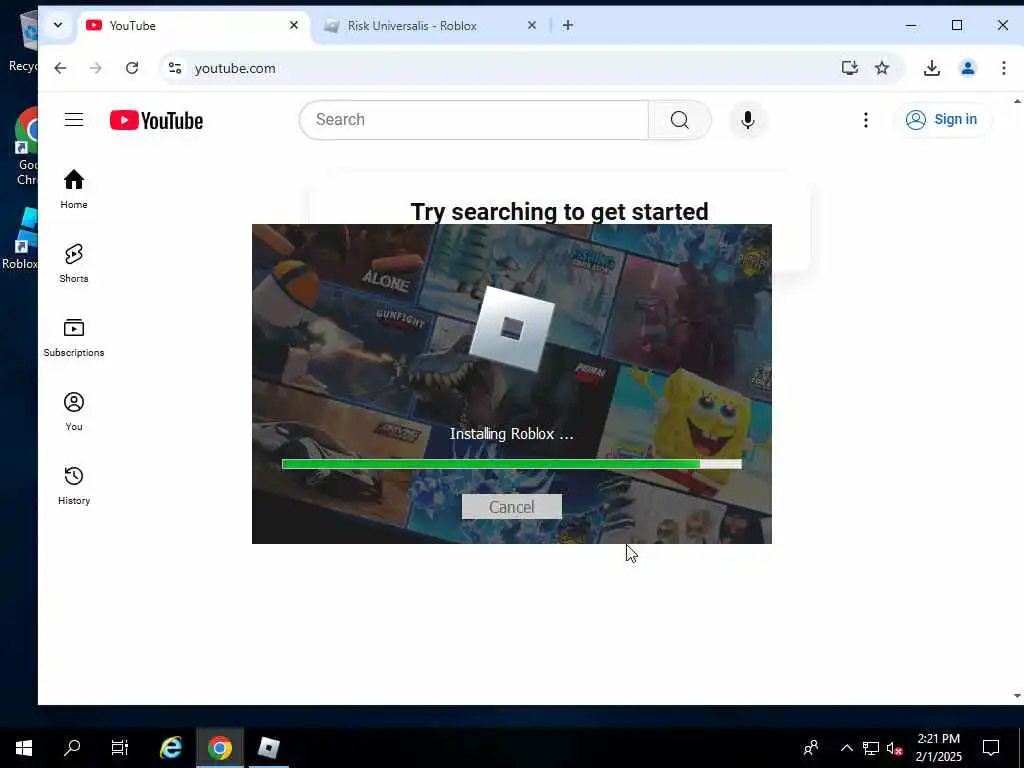Click the 'Installing Roblox ...' status text
The image size is (1024, 768).
point(511,434)
